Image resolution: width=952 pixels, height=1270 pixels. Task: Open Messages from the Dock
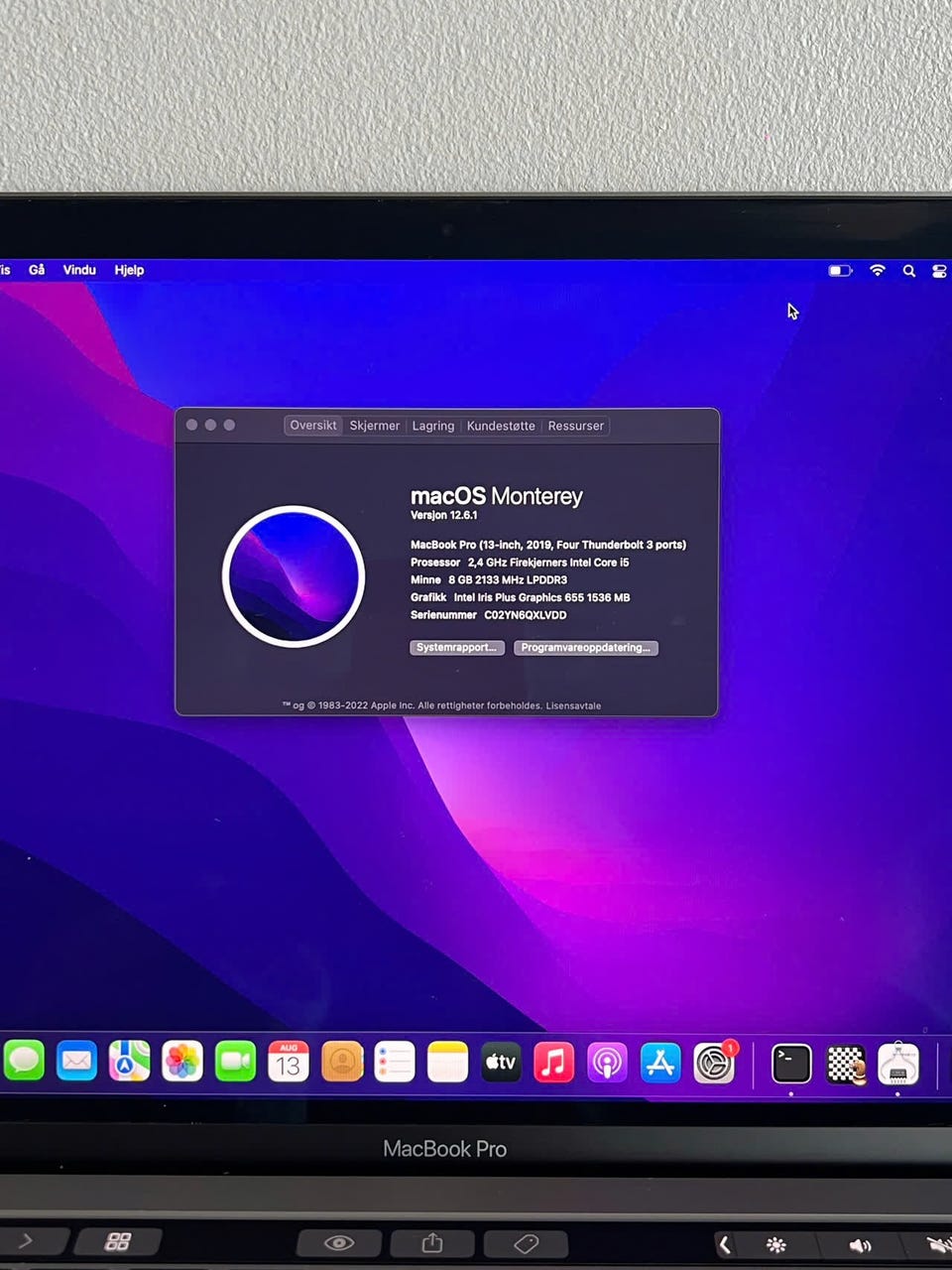coord(24,1062)
